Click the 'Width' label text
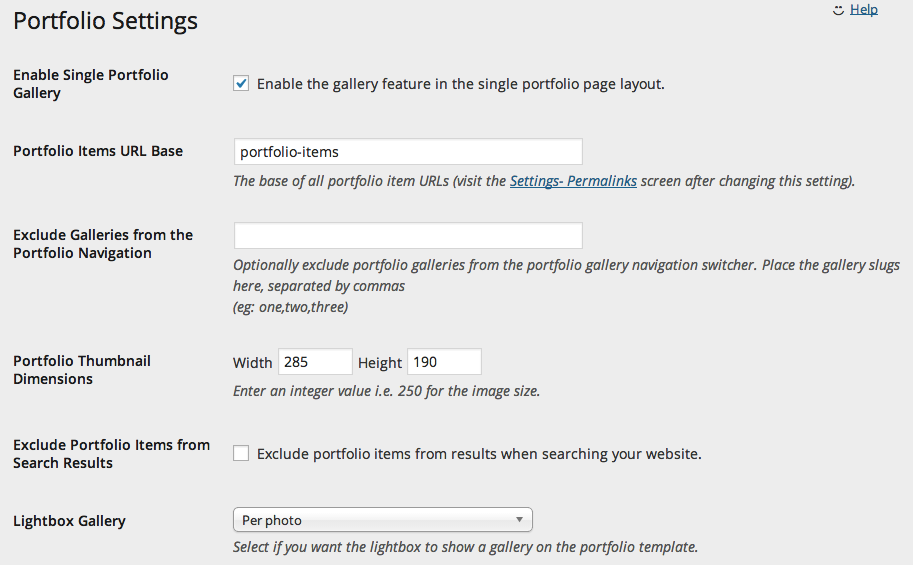 click(253, 362)
